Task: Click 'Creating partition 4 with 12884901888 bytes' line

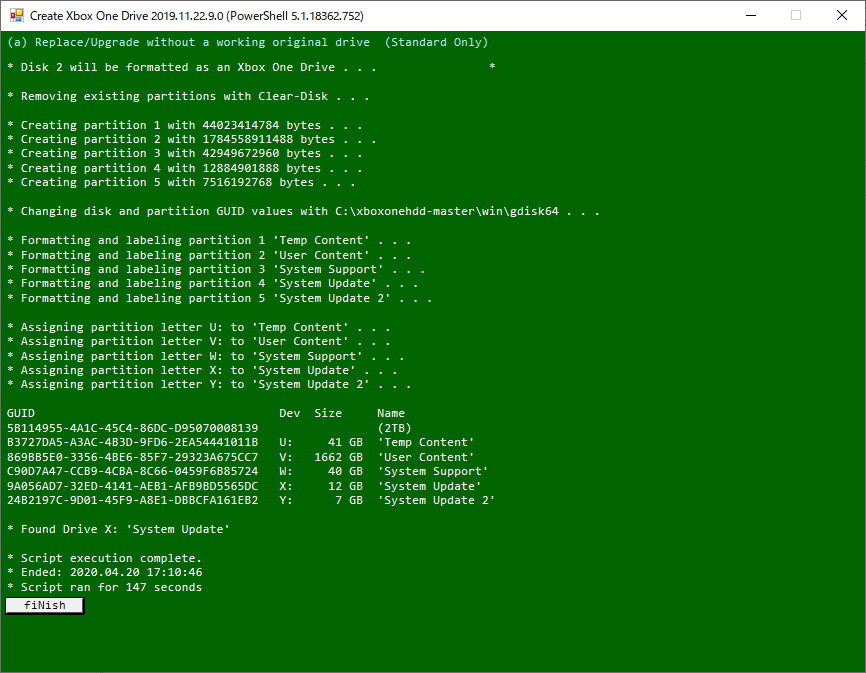Action: [x=184, y=168]
